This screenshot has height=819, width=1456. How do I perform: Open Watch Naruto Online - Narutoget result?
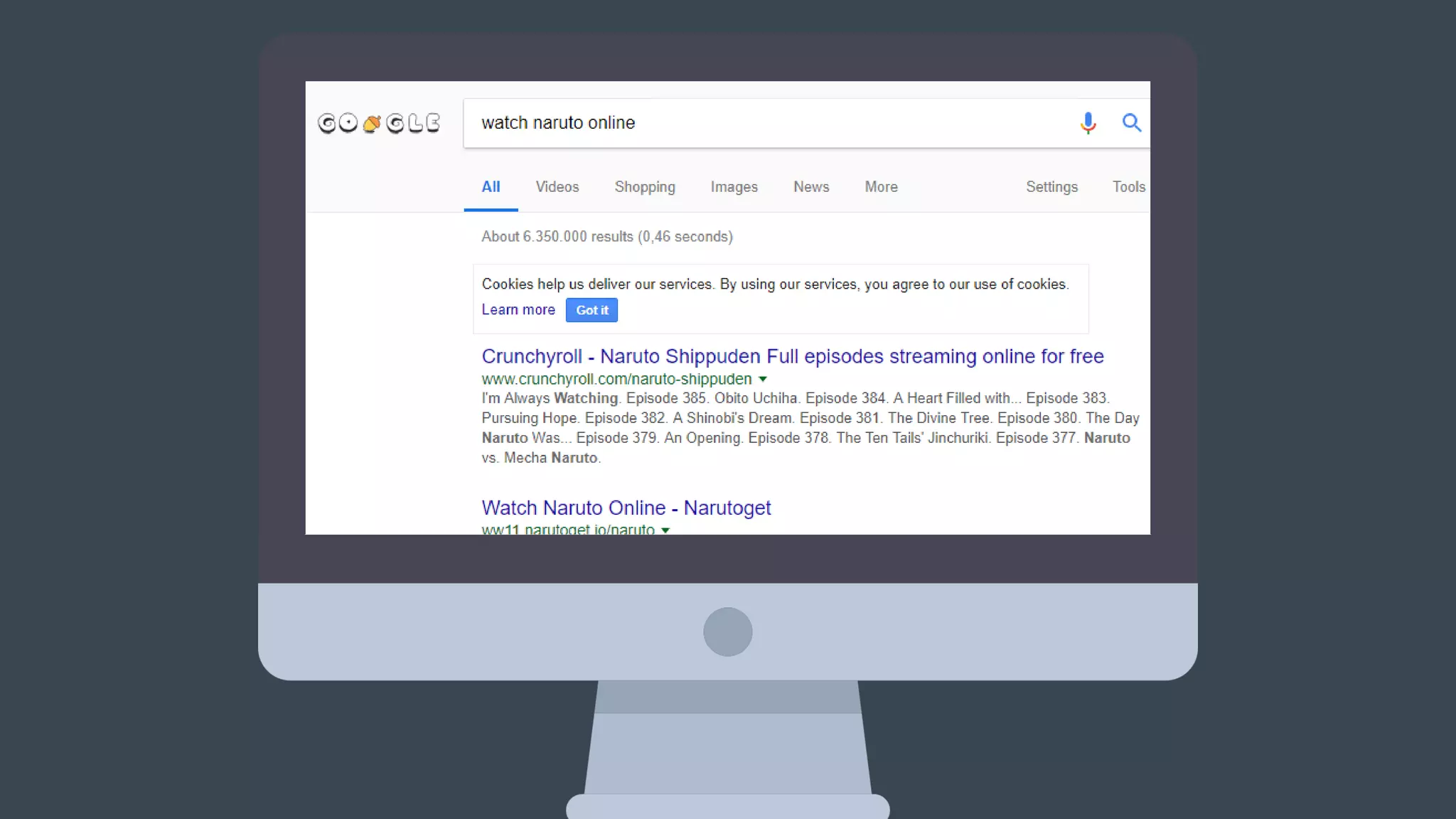[626, 508]
